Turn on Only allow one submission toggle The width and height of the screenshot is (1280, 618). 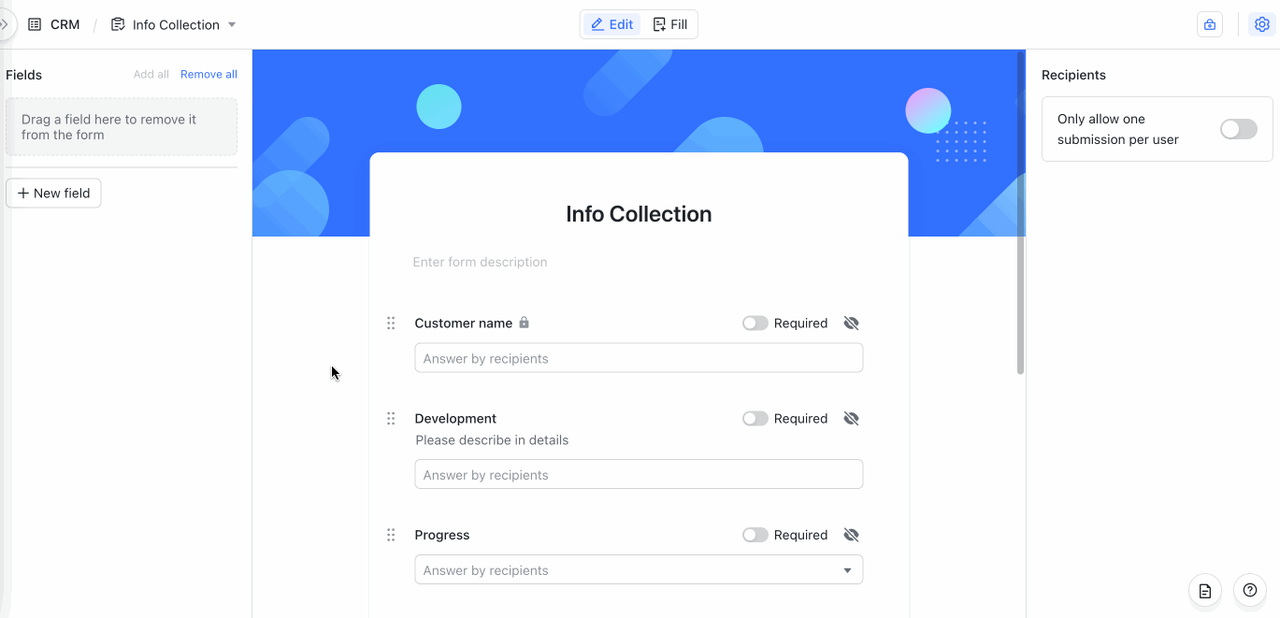point(1239,129)
